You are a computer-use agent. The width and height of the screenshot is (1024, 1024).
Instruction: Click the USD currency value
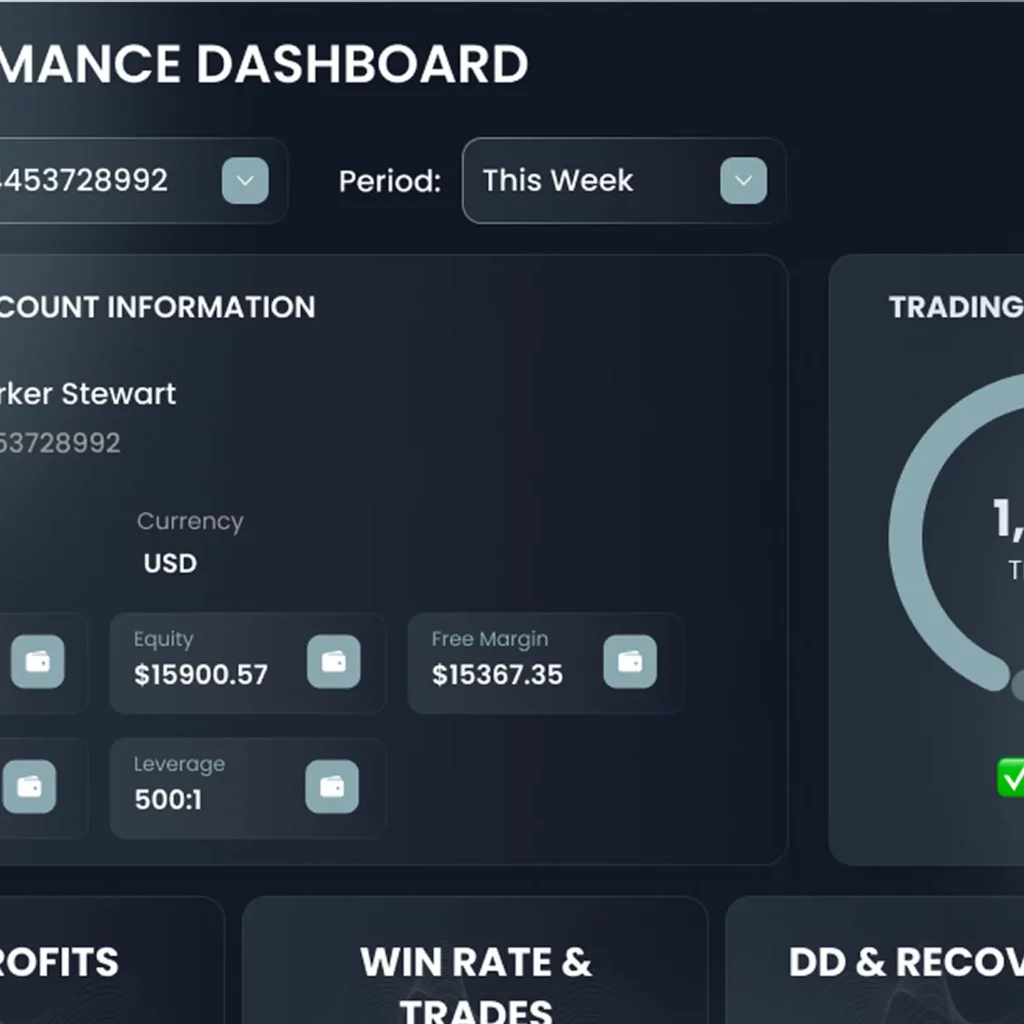coord(170,564)
